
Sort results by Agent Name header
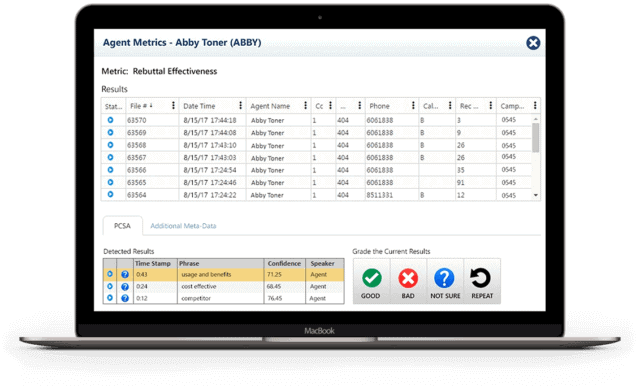[270, 106]
